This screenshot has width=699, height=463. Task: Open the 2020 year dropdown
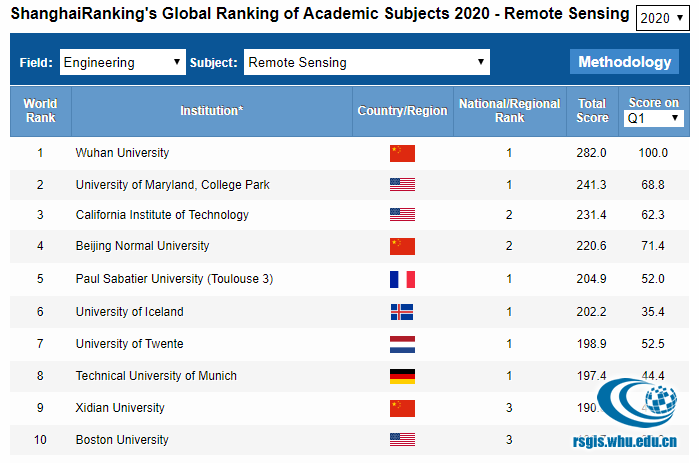662,18
